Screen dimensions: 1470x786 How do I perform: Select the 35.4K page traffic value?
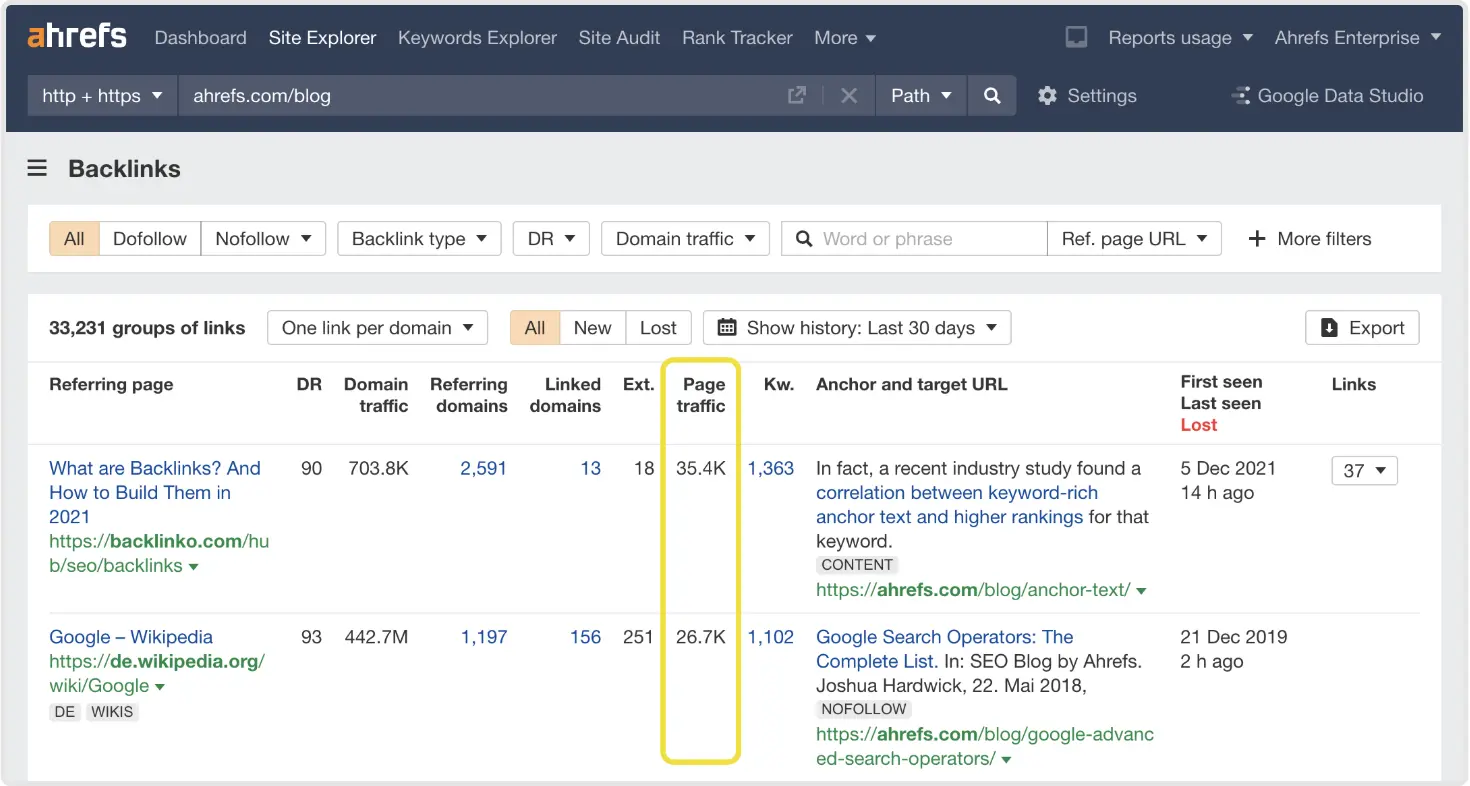pos(700,468)
